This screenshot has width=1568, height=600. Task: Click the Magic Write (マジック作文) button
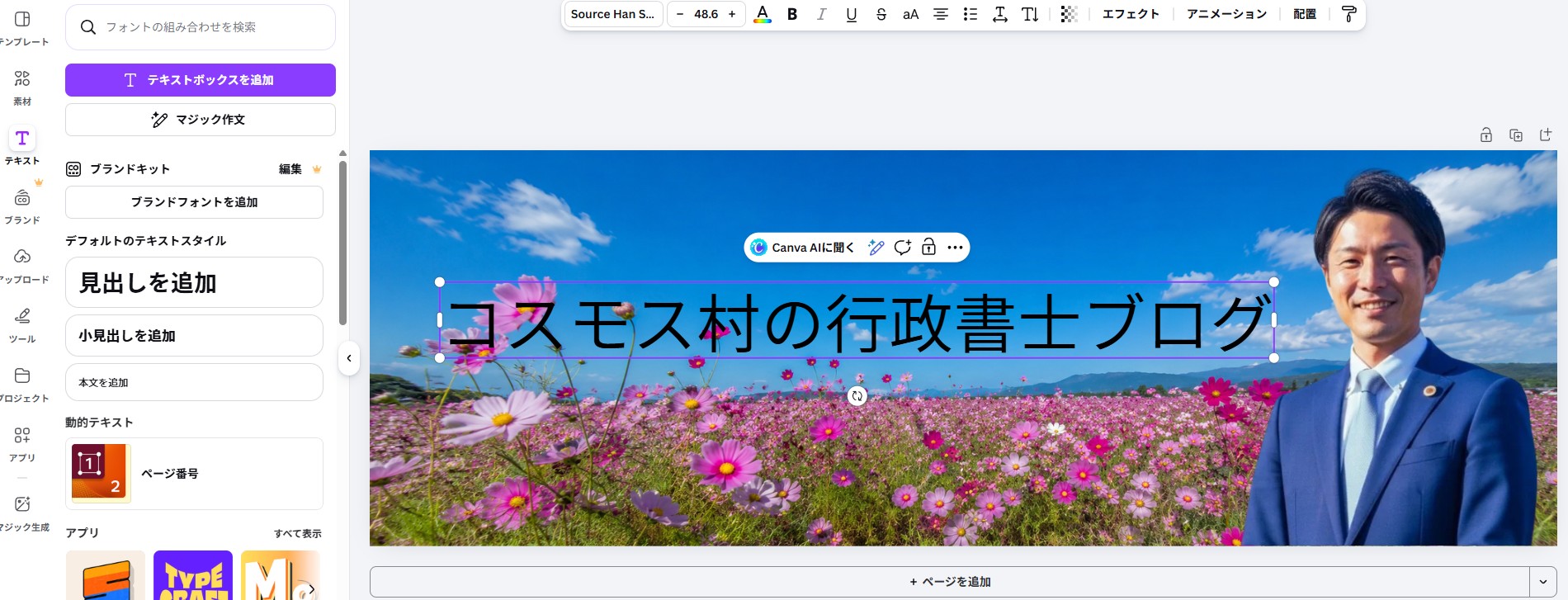click(x=201, y=120)
